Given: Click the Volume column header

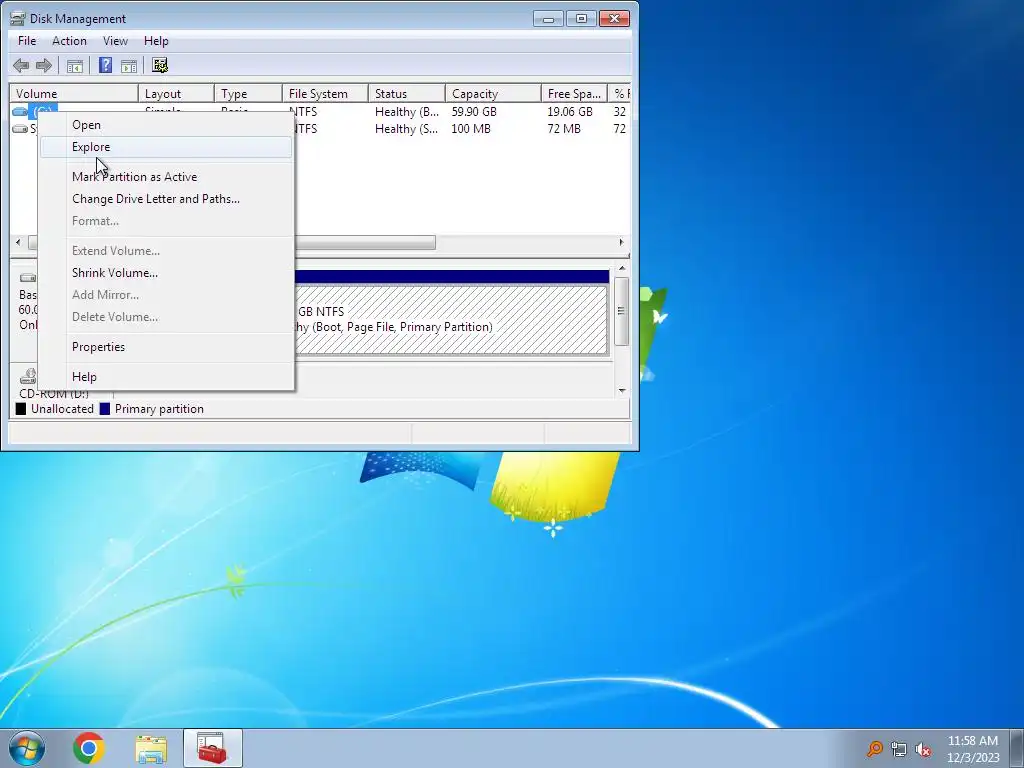Looking at the screenshot, I should (x=74, y=93).
